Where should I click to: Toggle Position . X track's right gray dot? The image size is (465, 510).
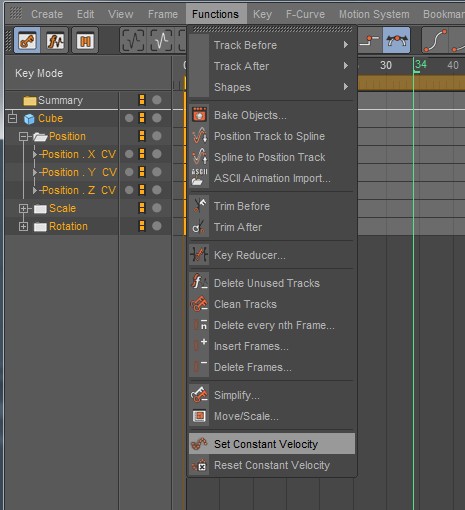click(157, 154)
